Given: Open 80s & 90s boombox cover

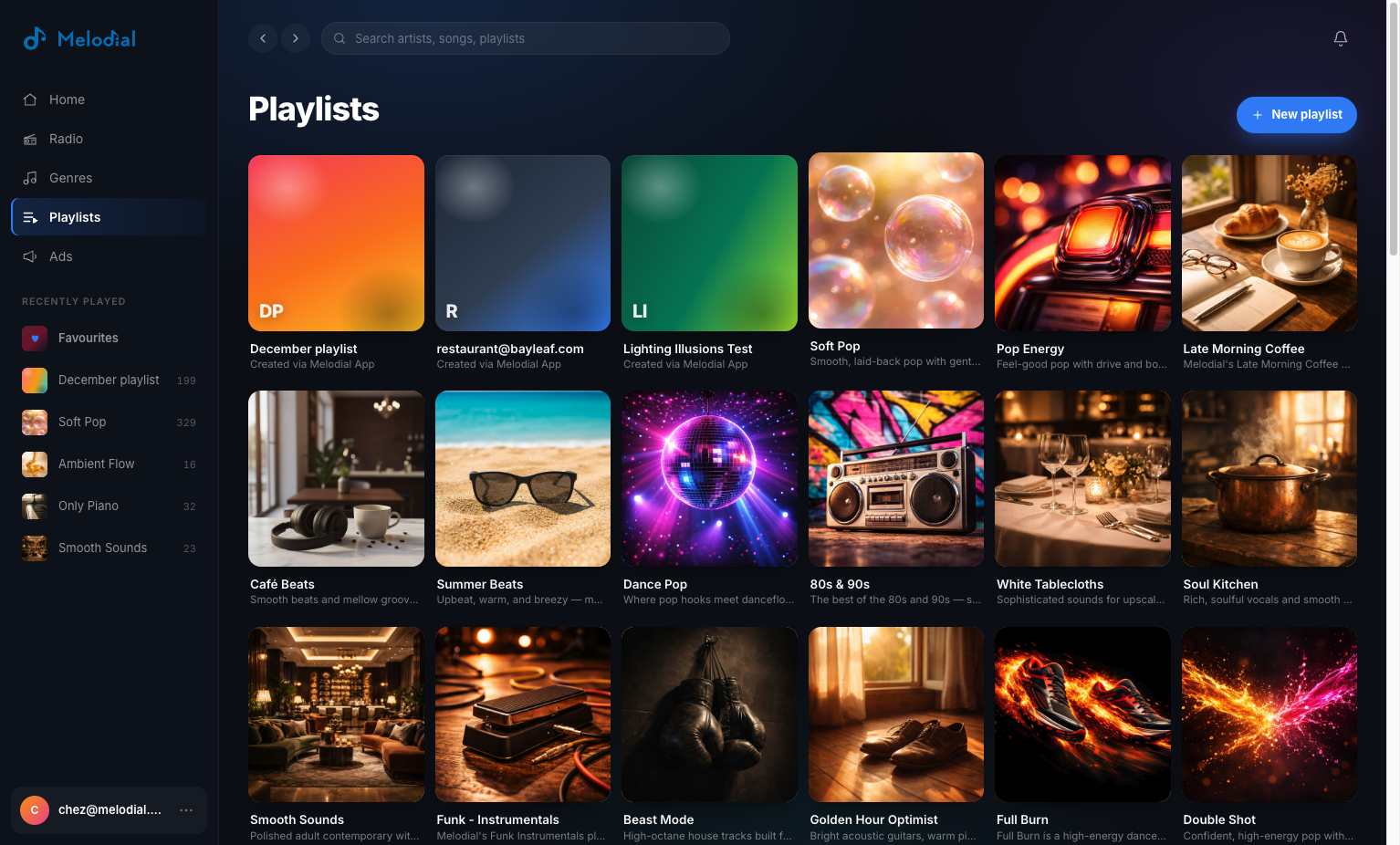Looking at the screenshot, I should (896, 478).
